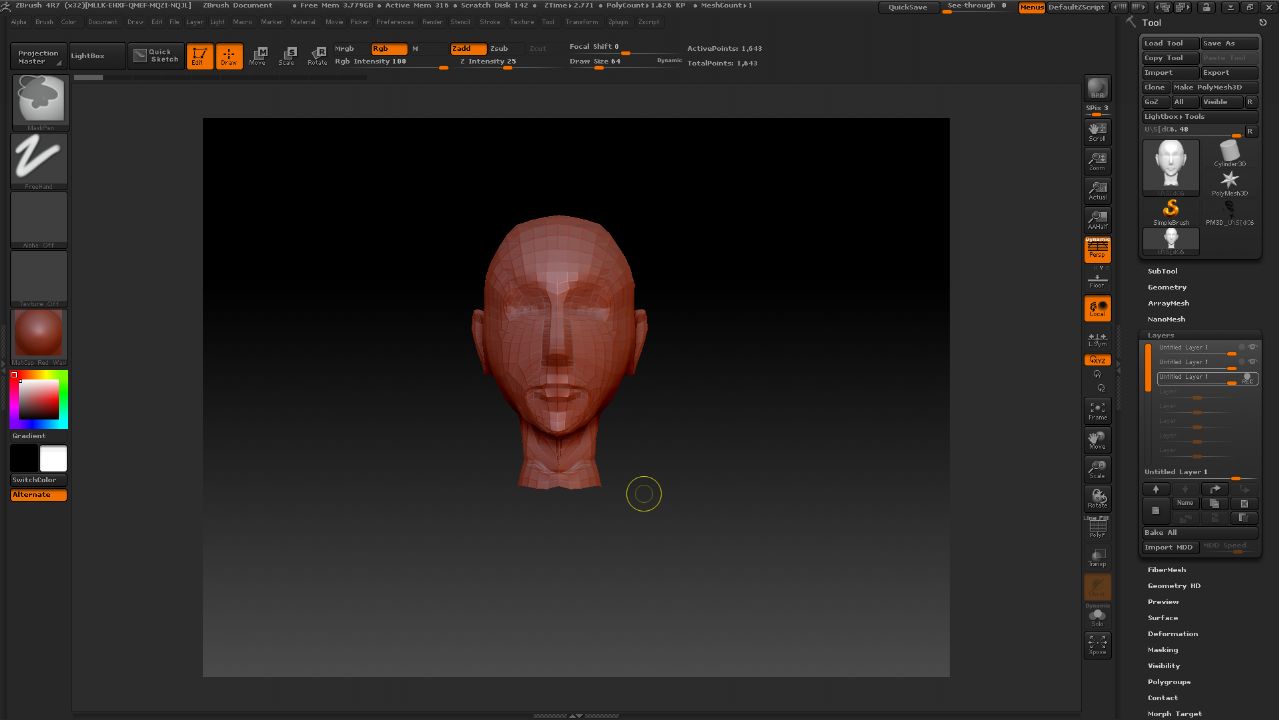1279x720 pixels.
Task: Select the PolyMesh3D star tool
Action: (1229, 182)
